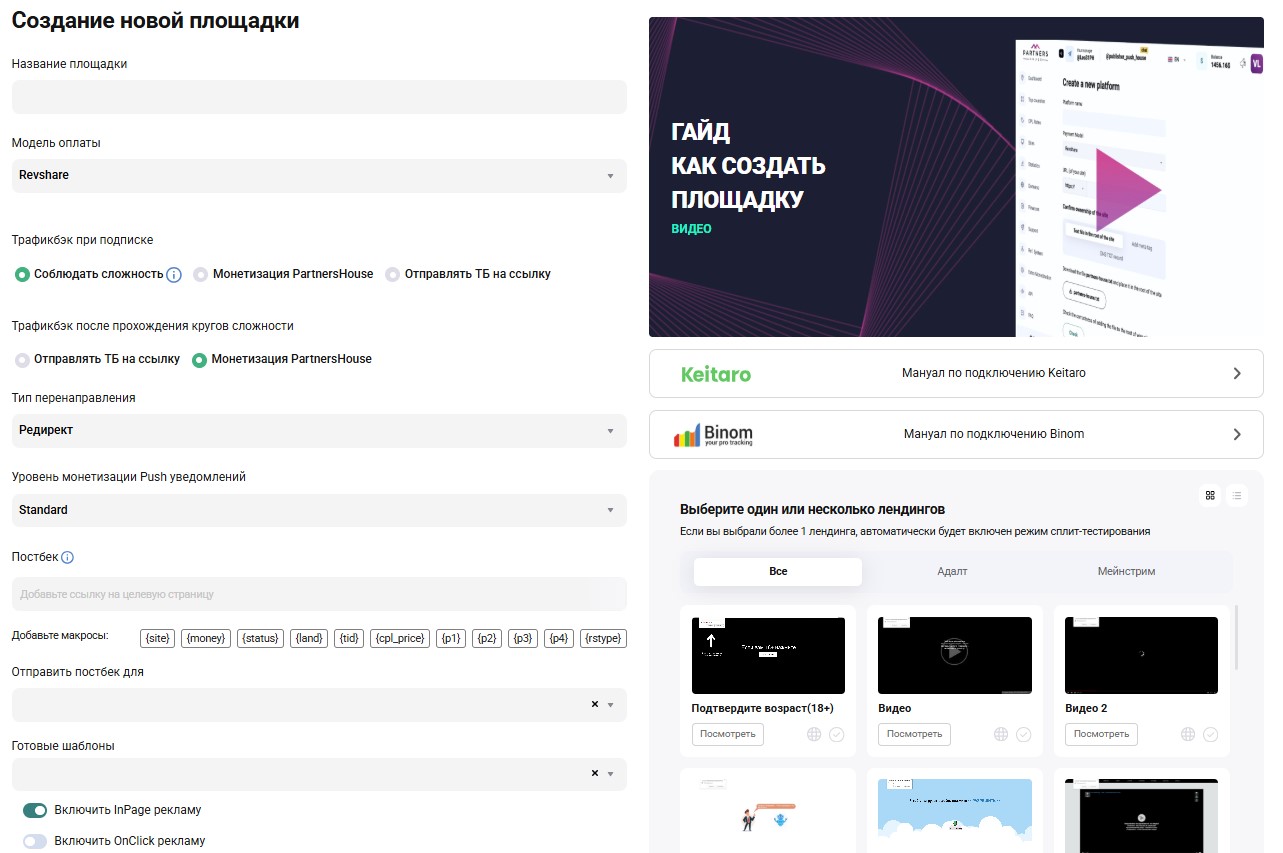Insert {rstype} macro
The height and width of the screenshot is (853, 1283).
tap(604, 638)
